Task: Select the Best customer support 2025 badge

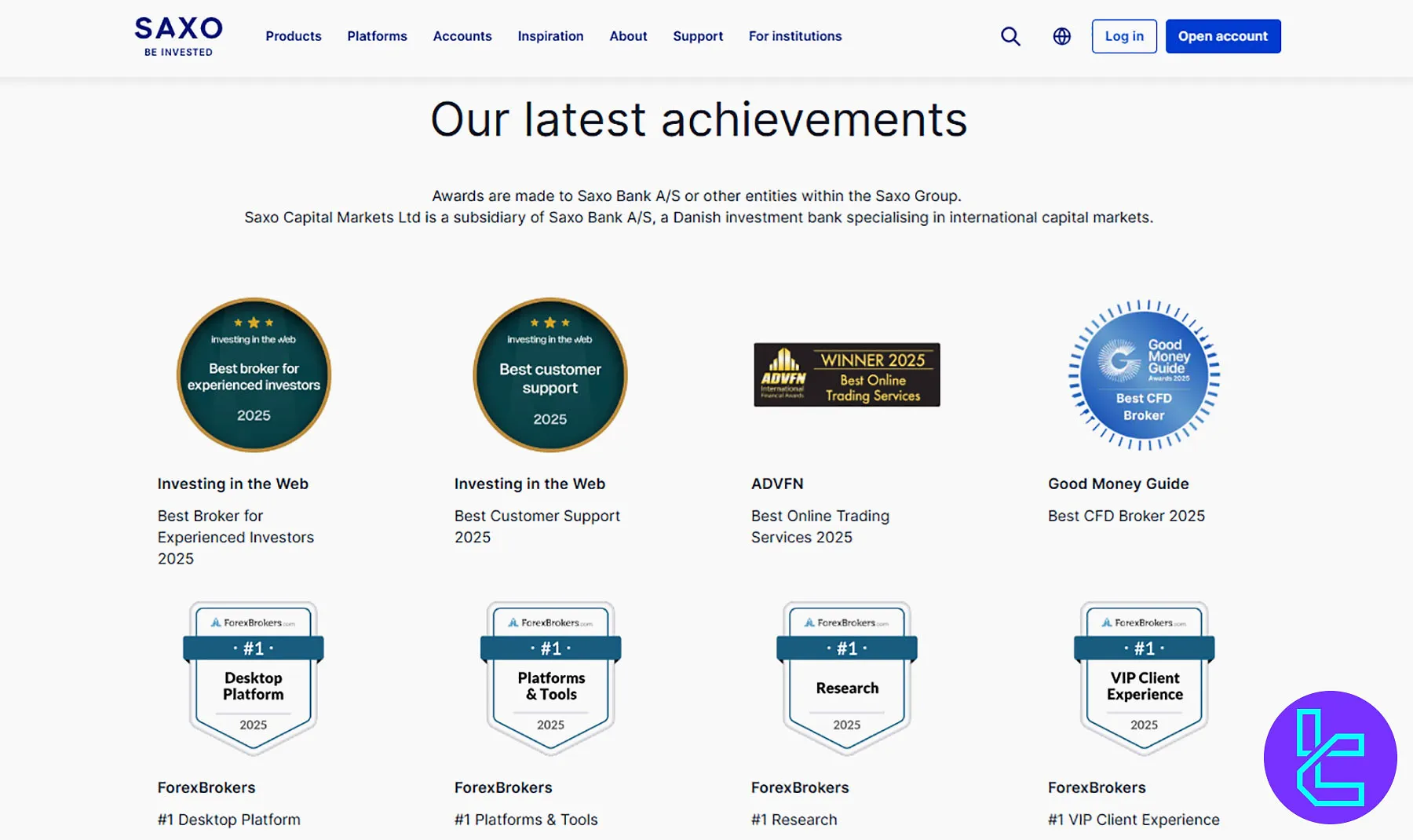Action: click(x=550, y=374)
